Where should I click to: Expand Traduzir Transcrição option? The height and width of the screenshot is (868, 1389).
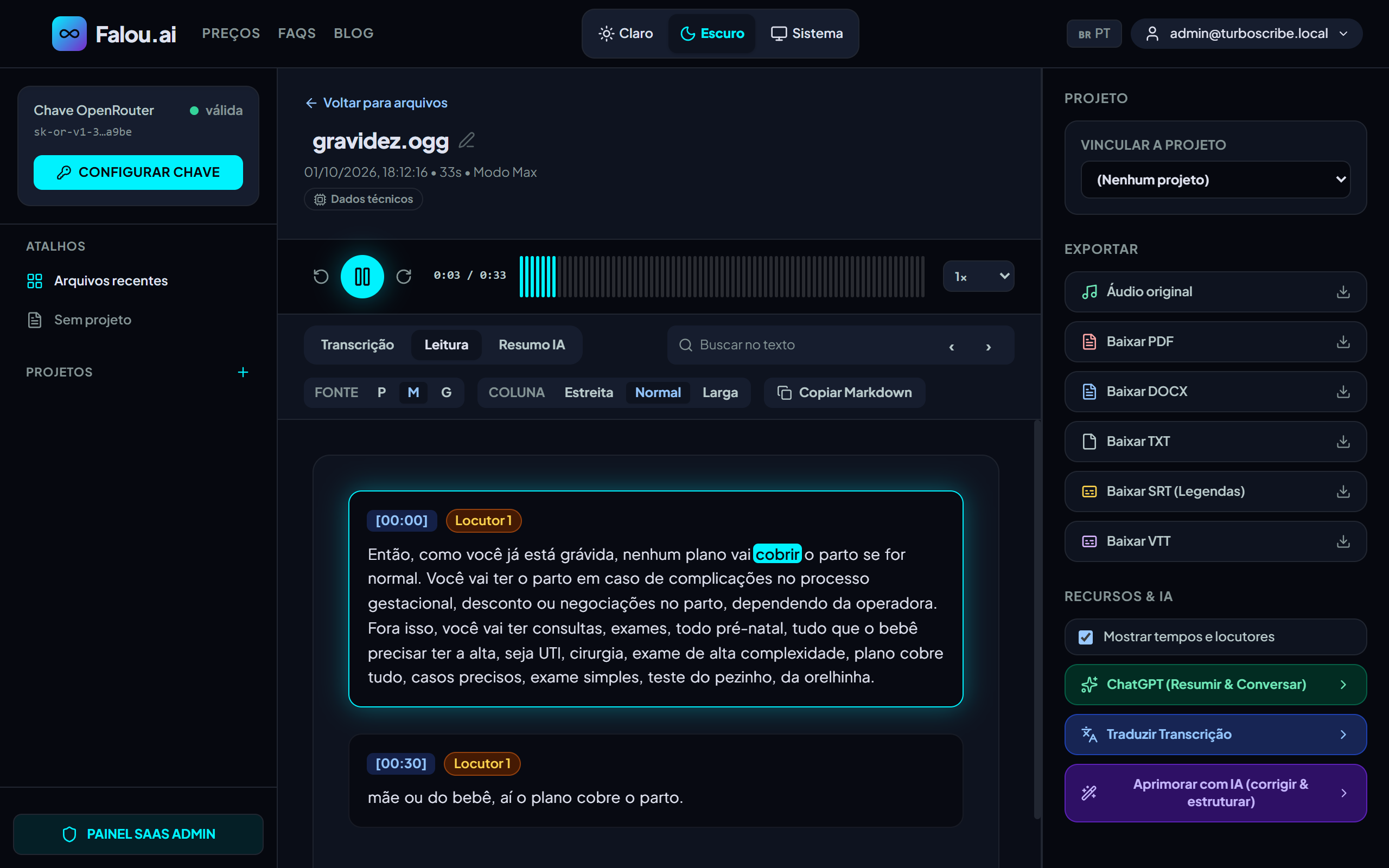[1215, 734]
